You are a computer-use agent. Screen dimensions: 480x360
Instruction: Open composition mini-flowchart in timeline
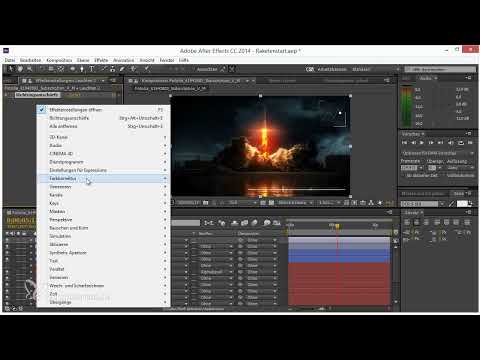tap(209, 223)
